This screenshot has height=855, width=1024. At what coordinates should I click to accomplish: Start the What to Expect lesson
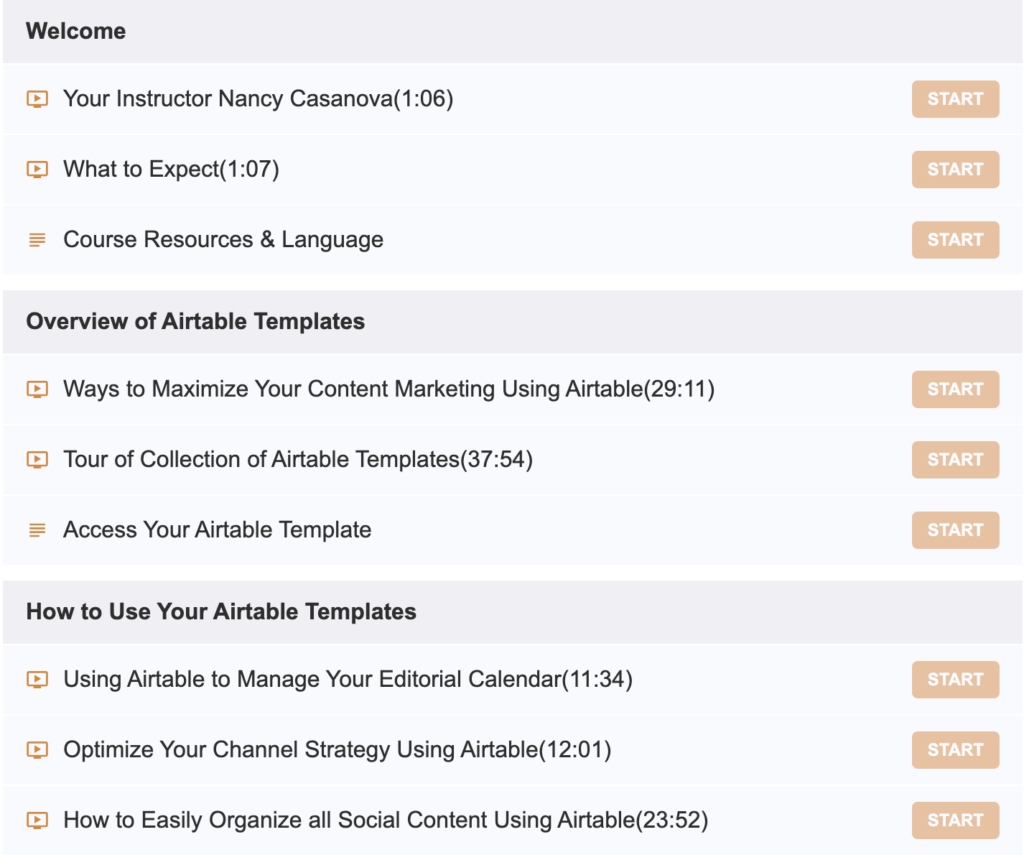[x=955, y=170]
